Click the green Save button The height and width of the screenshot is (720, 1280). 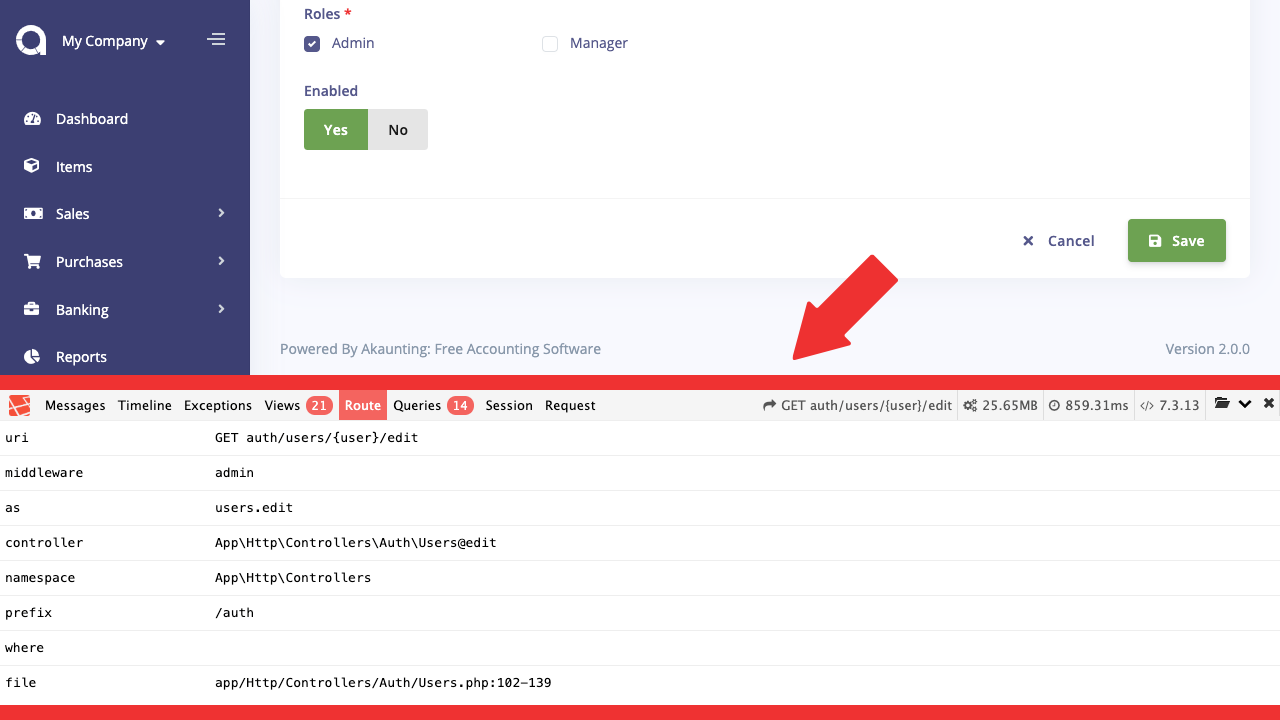(x=1177, y=241)
